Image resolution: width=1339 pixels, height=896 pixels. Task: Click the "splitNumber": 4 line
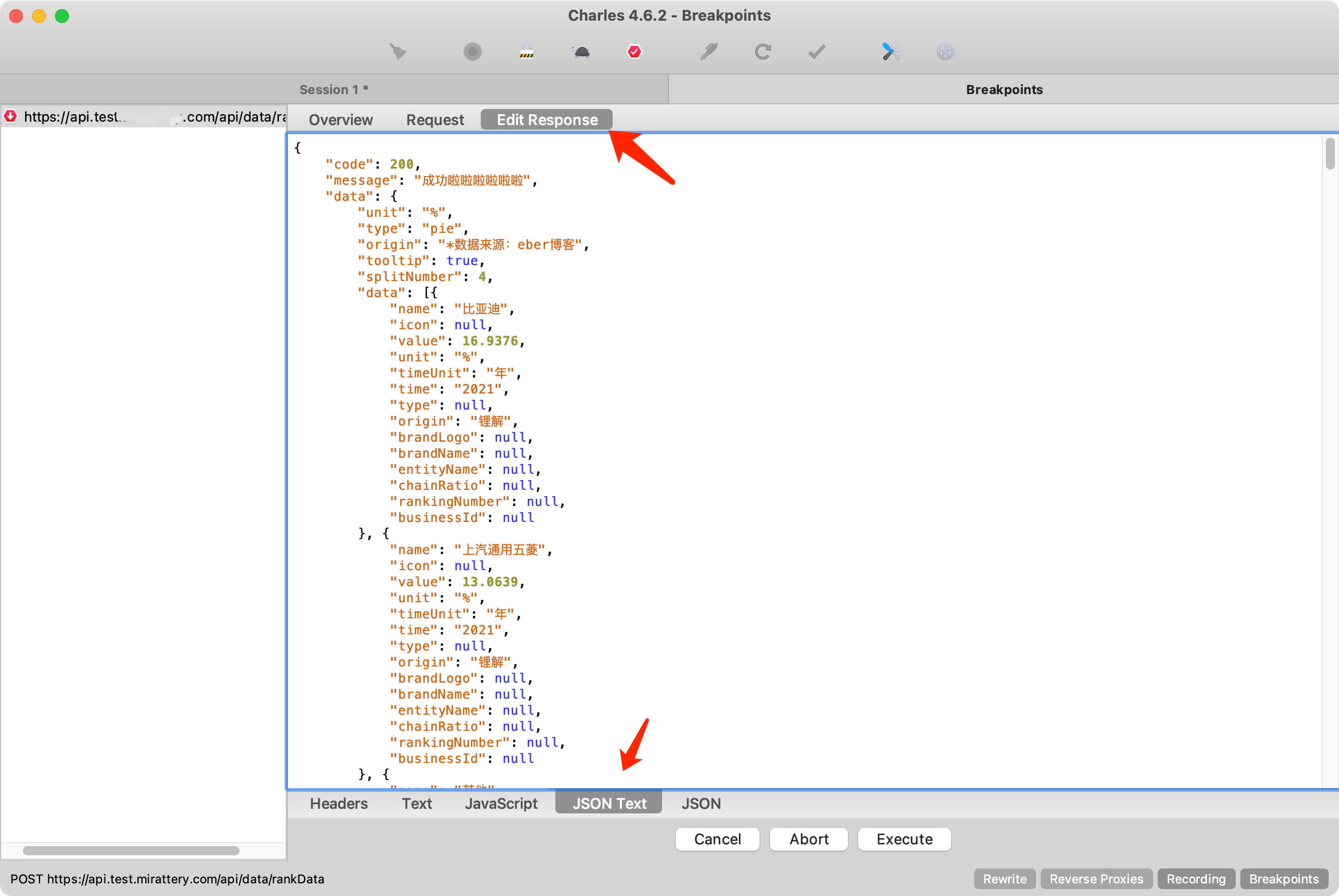pyautogui.click(x=425, y=276)
